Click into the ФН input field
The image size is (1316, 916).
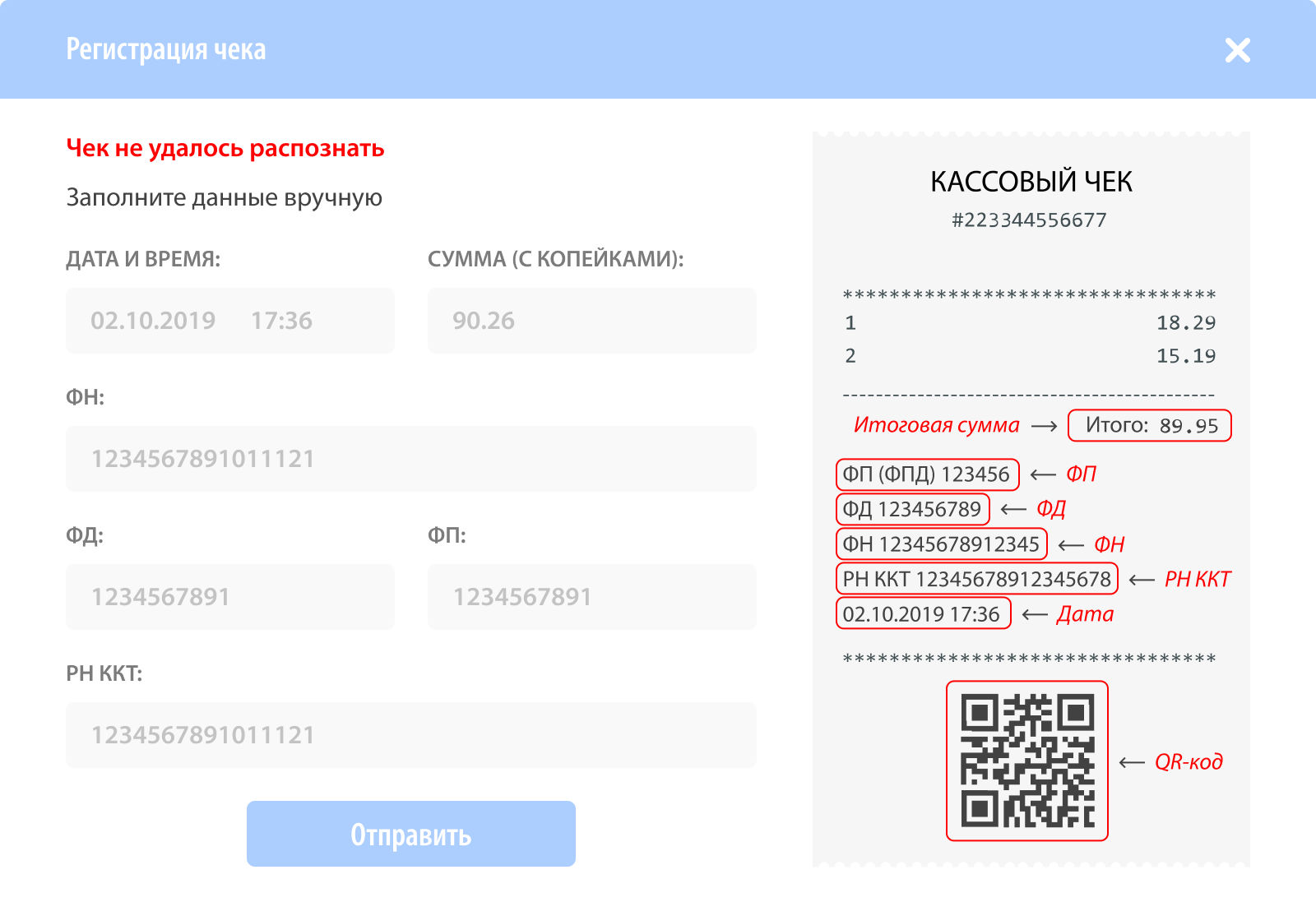(x=411, y=459)
